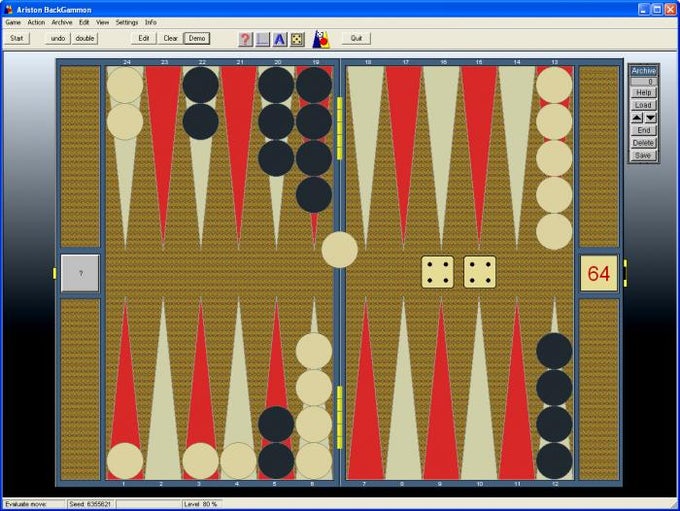Click the Help button in Archive panel
This screenshot has height=511, width=680.
pos(644,92)
